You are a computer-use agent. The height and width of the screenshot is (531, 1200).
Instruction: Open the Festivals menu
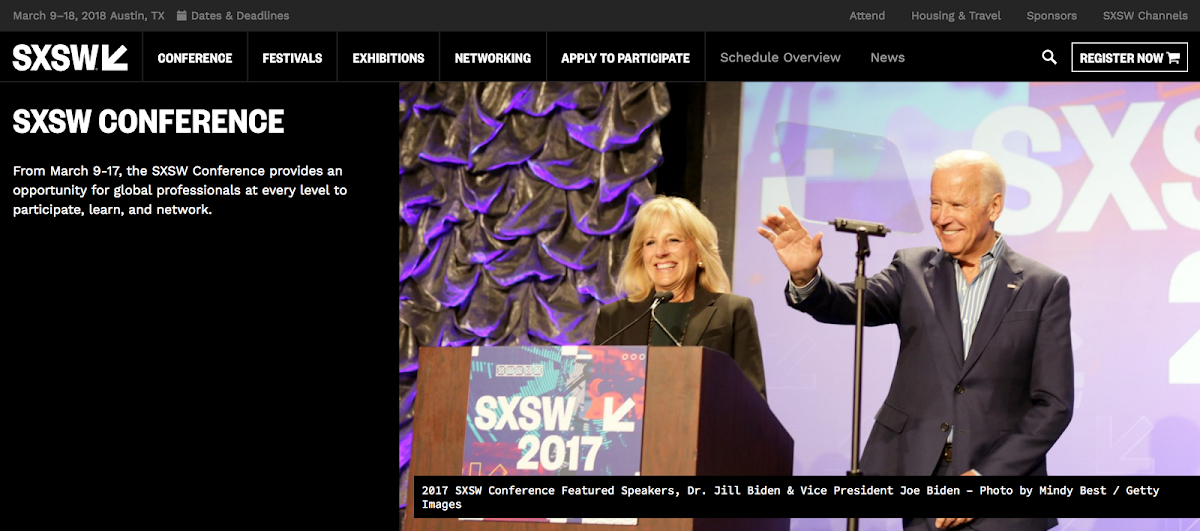pos(292,58)
